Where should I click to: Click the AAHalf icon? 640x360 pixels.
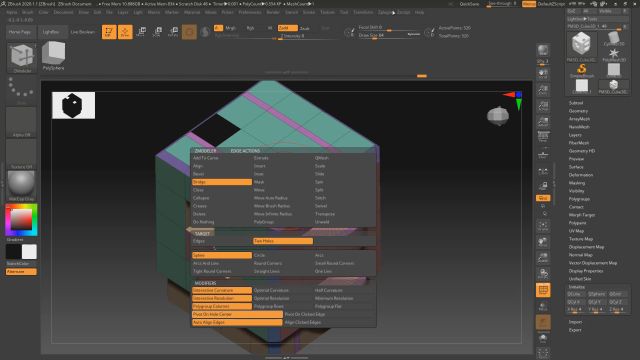point(543,122)
